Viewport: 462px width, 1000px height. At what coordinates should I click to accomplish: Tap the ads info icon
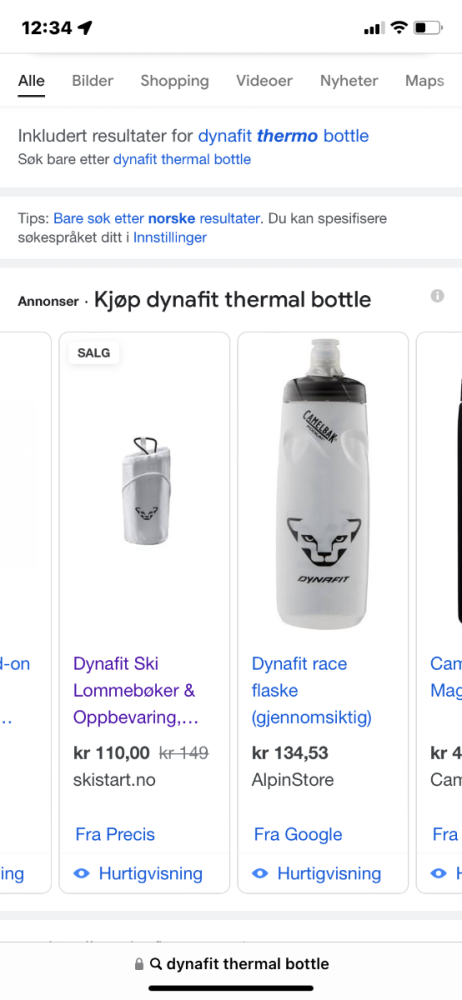[437, 295]
